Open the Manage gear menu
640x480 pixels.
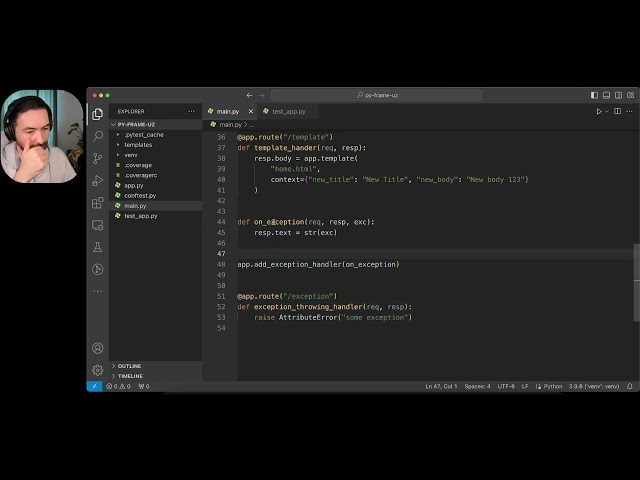click(98, 370)
